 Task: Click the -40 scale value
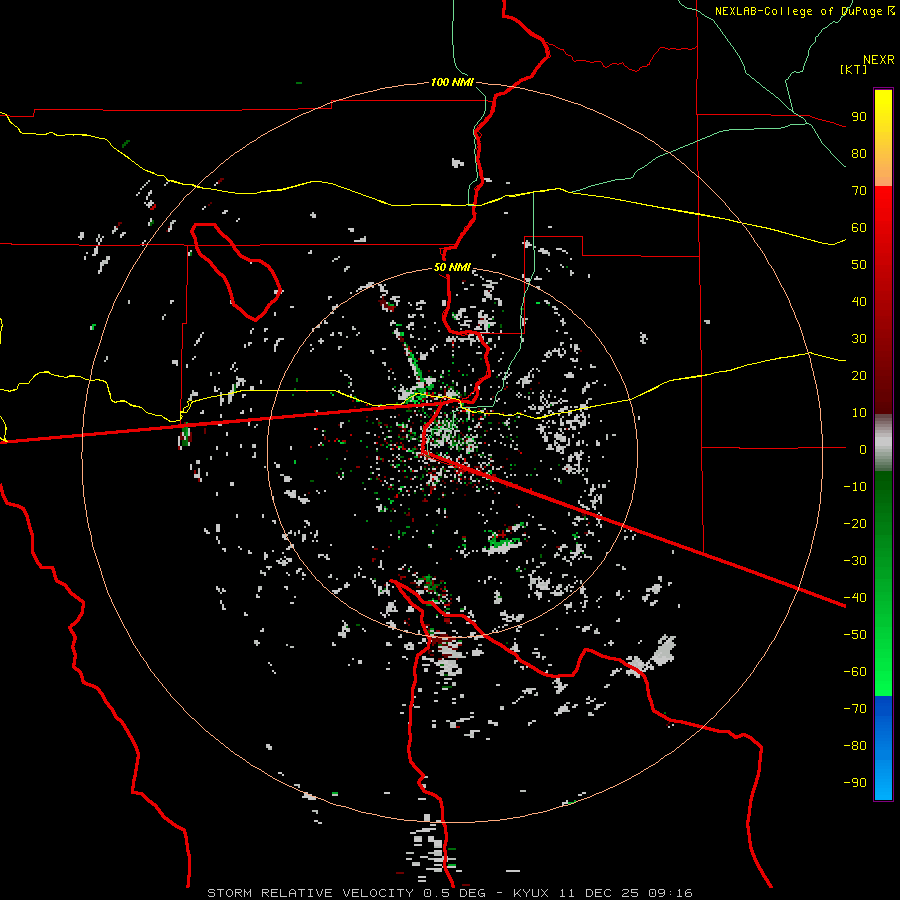coord(855,598)
